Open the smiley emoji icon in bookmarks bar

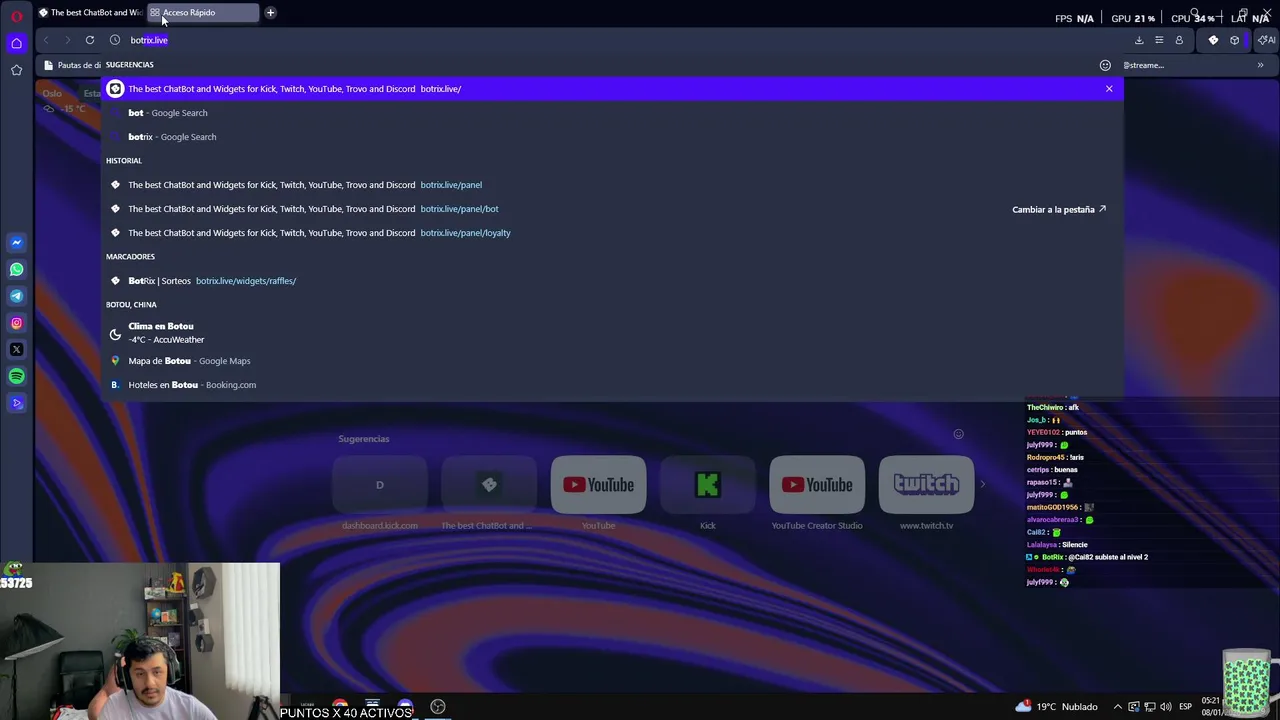point(1105,65)
